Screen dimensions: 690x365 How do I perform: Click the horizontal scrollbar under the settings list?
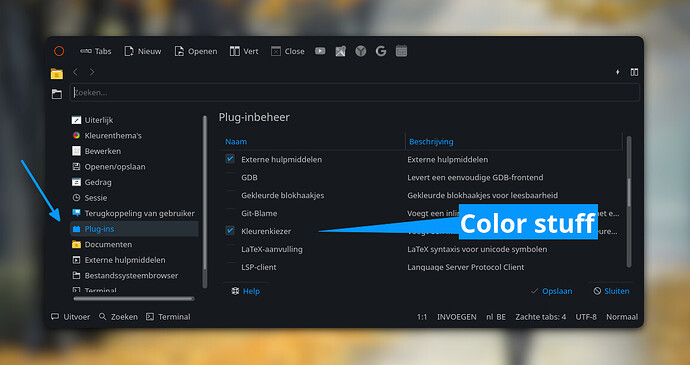[x=134, y=299]
